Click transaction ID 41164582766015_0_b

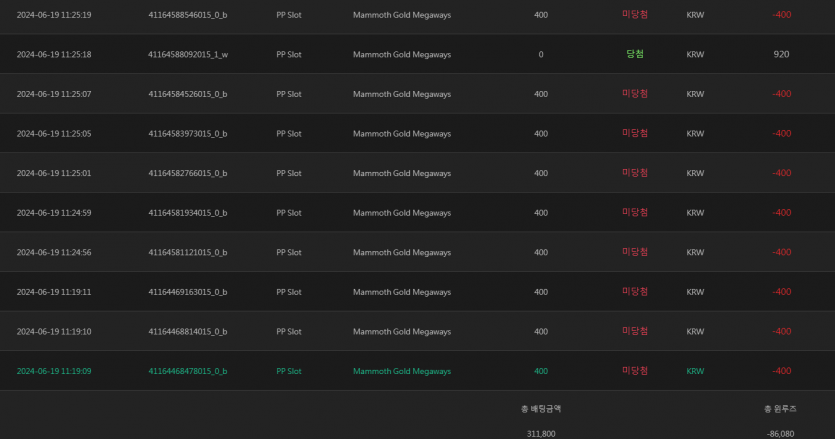[187, 173]
